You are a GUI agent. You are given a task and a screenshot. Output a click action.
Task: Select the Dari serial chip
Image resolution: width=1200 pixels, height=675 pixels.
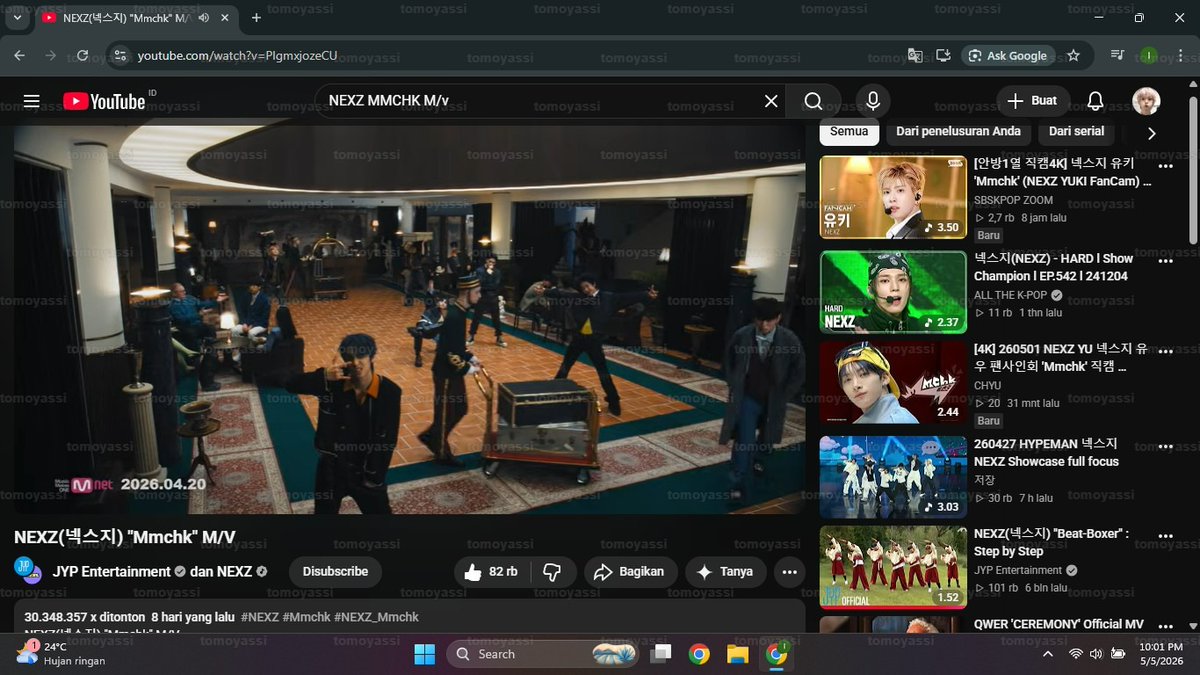[1076, 131]
